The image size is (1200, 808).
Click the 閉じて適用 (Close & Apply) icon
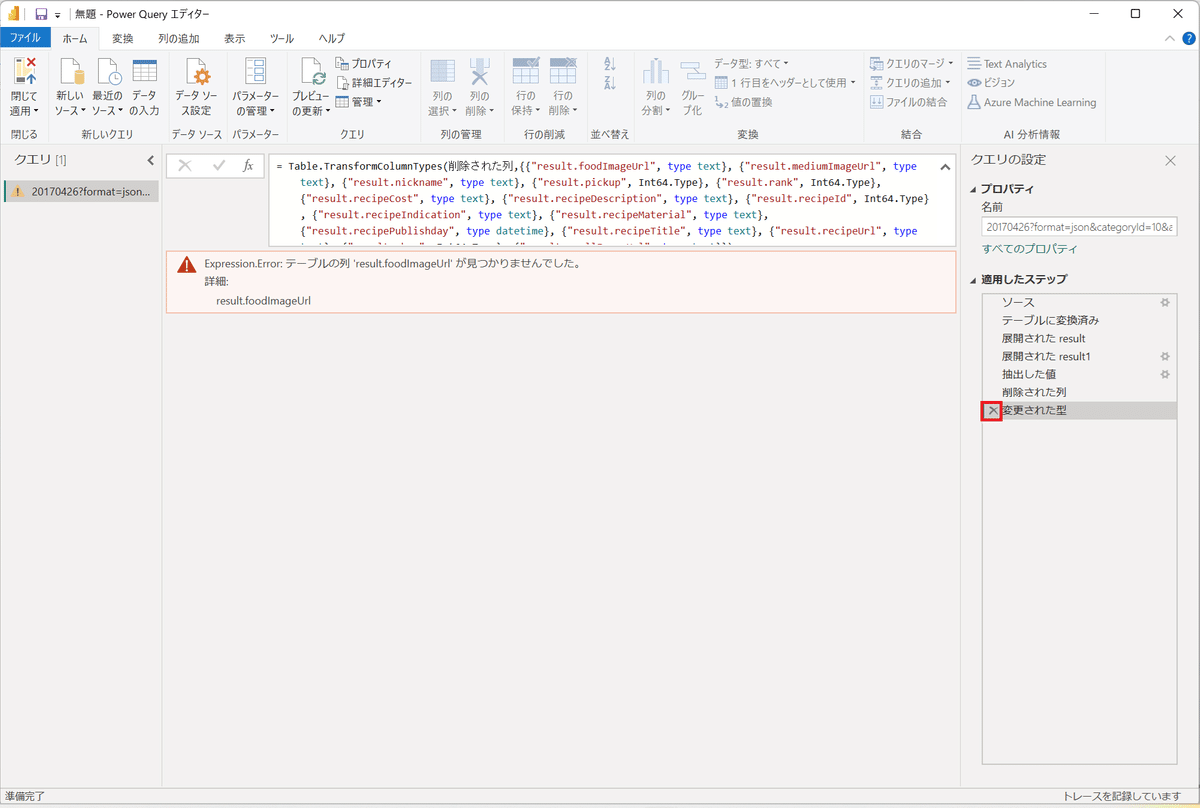(25, 72)
